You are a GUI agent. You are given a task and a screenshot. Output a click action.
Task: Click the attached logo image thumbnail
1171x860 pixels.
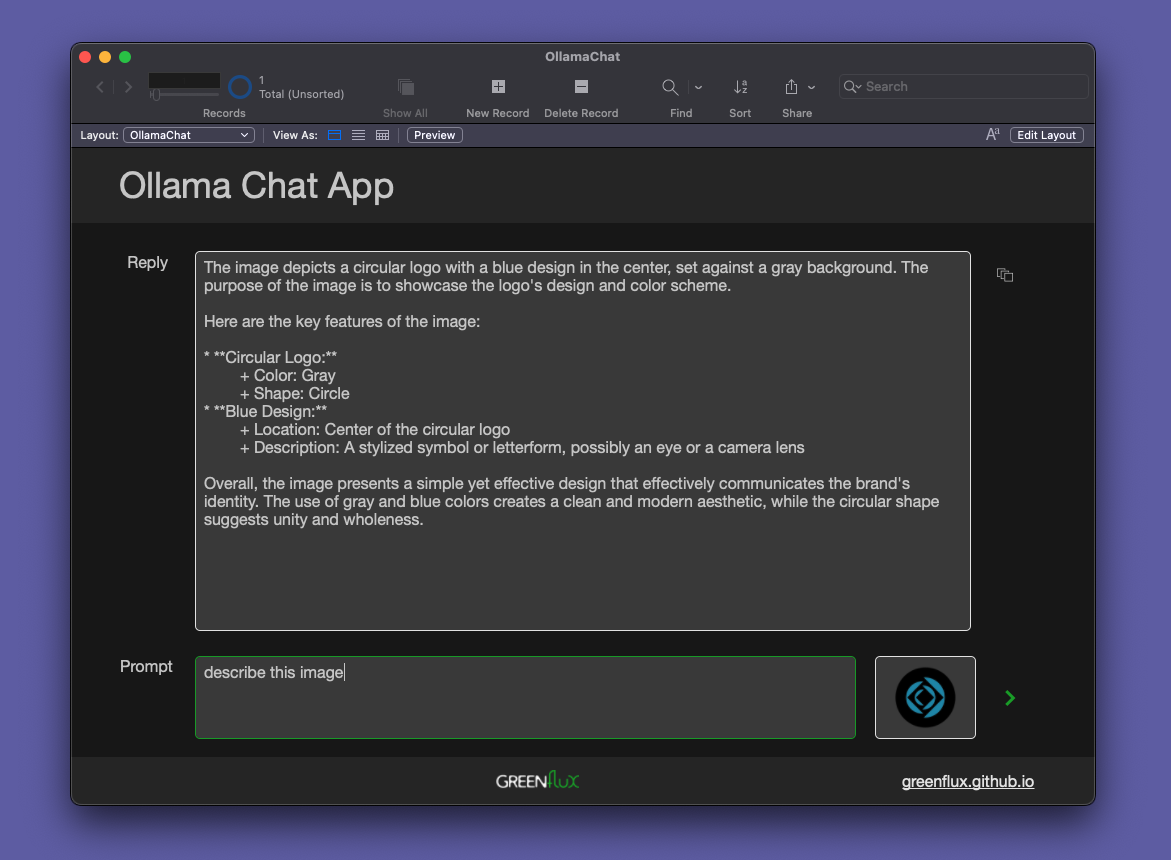pyautogui.click(x=925, y=697)
